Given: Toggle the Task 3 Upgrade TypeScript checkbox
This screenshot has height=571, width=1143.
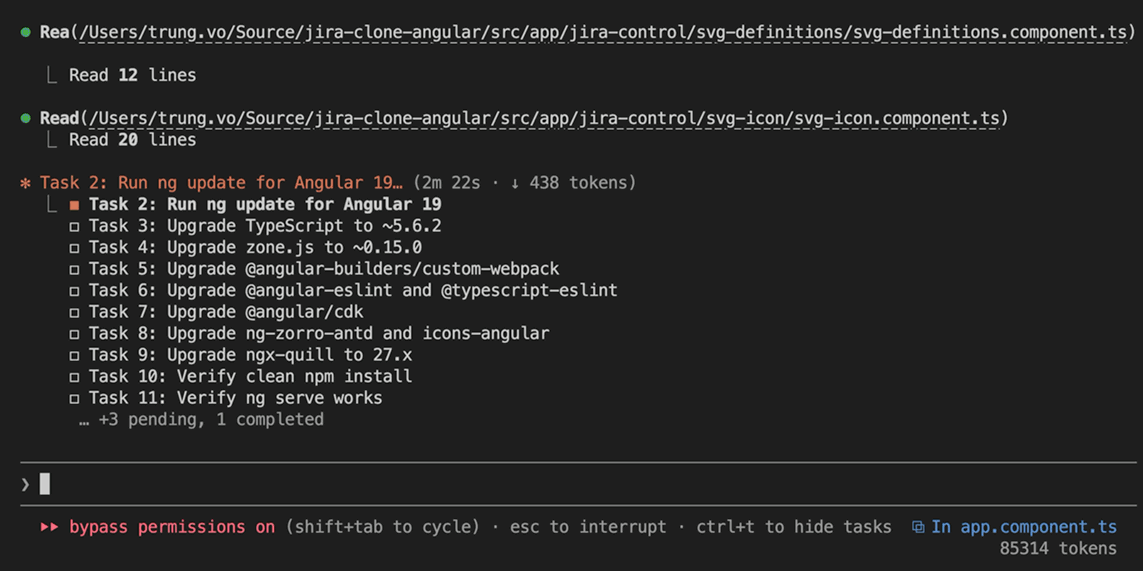Looking at the screenshot, I should (x=74, y=227).
